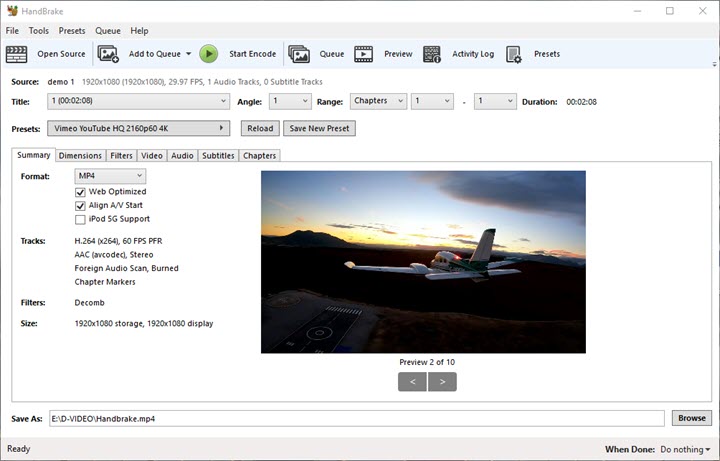720x461 pixels.
Task: Click the Browse button
Action: (x=690, y=418)
